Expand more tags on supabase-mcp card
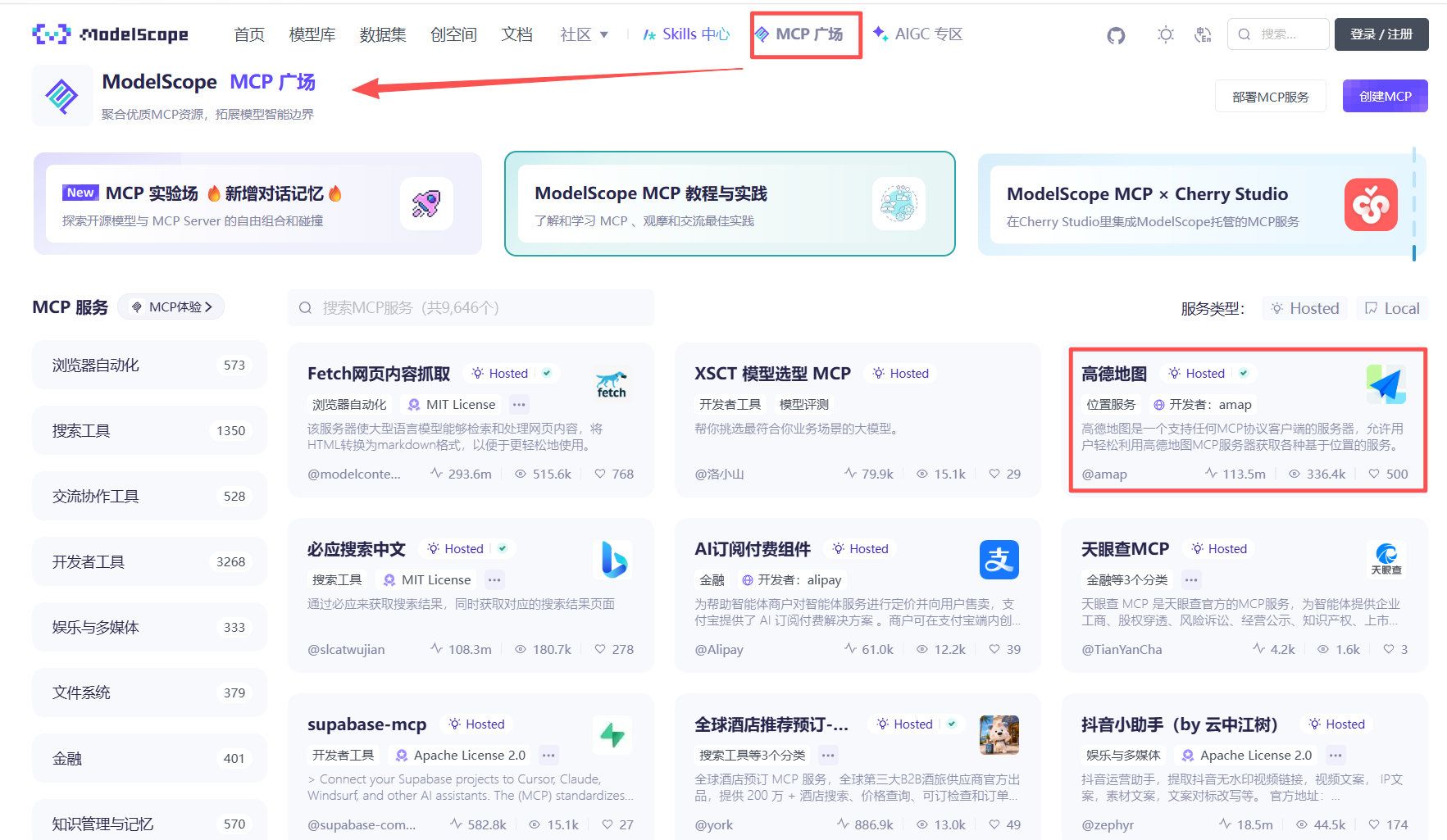Screen dimensions: 1447x840 (x=548, y=755)
